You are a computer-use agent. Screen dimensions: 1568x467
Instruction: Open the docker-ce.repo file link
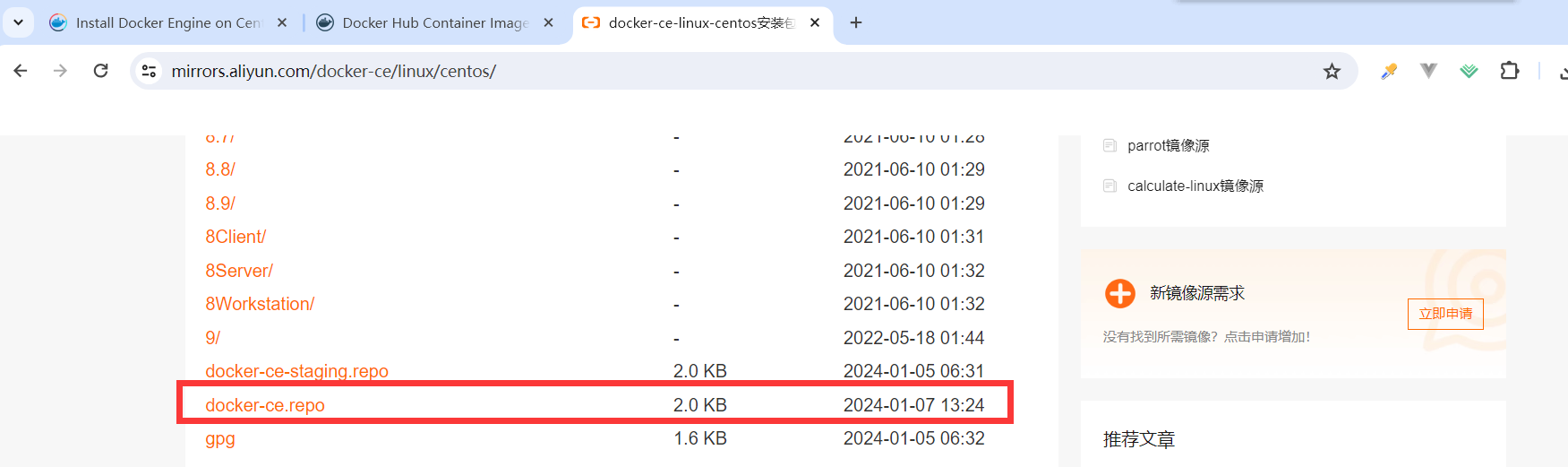click(x=265, y=405)
